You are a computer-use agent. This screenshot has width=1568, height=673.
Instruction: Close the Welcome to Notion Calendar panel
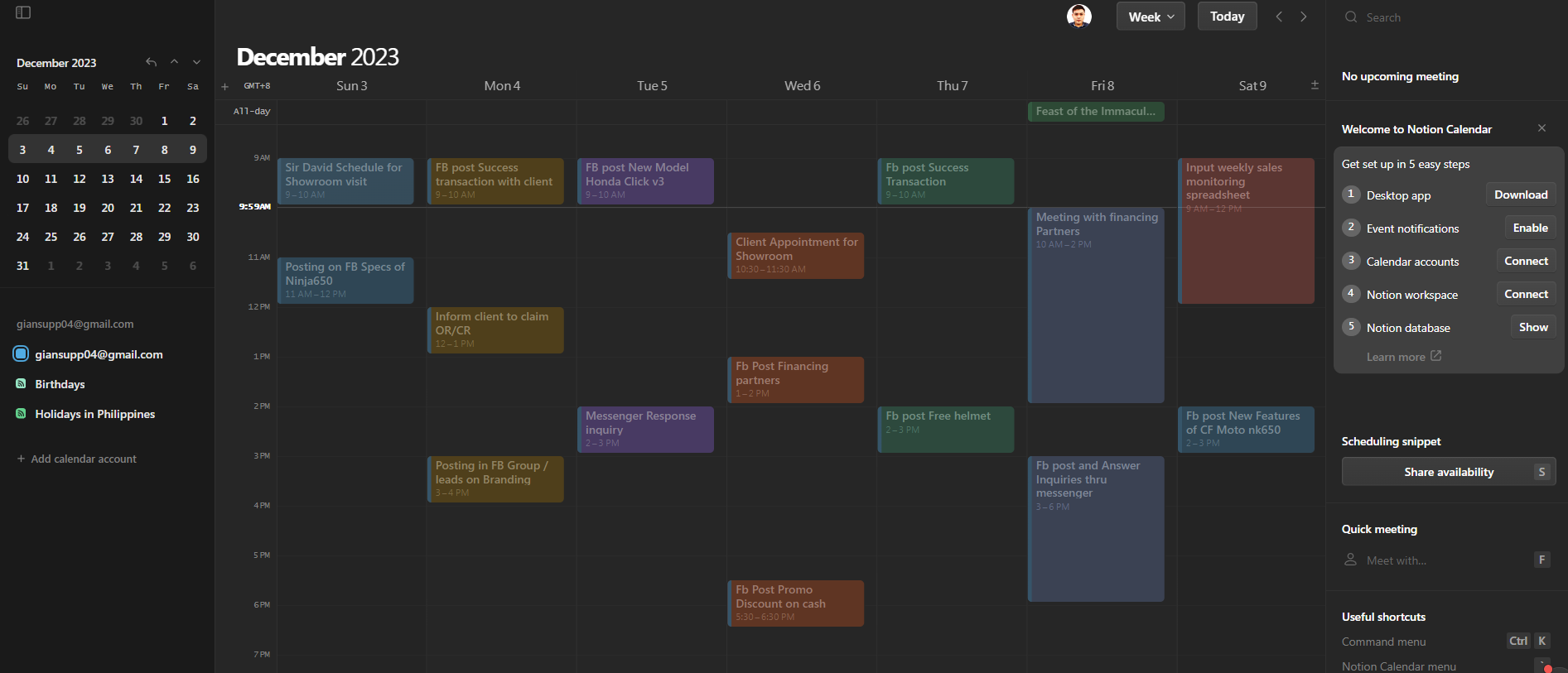[1541, 128]
